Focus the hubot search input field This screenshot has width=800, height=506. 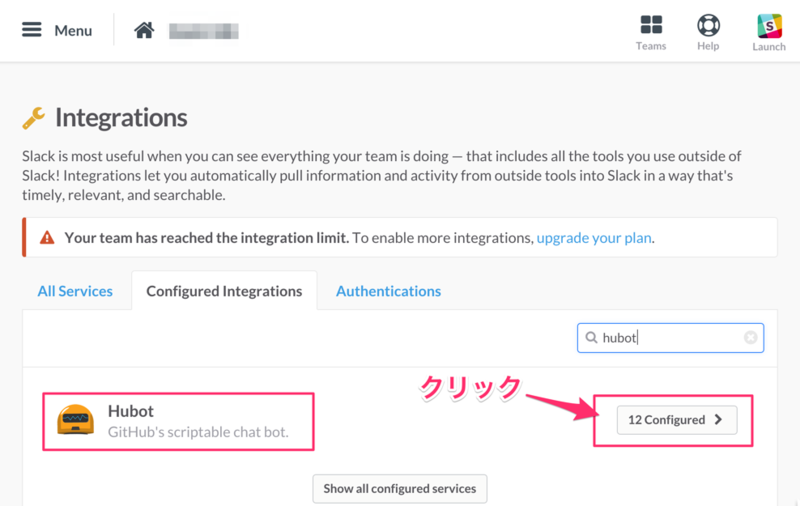coord(670,338)
